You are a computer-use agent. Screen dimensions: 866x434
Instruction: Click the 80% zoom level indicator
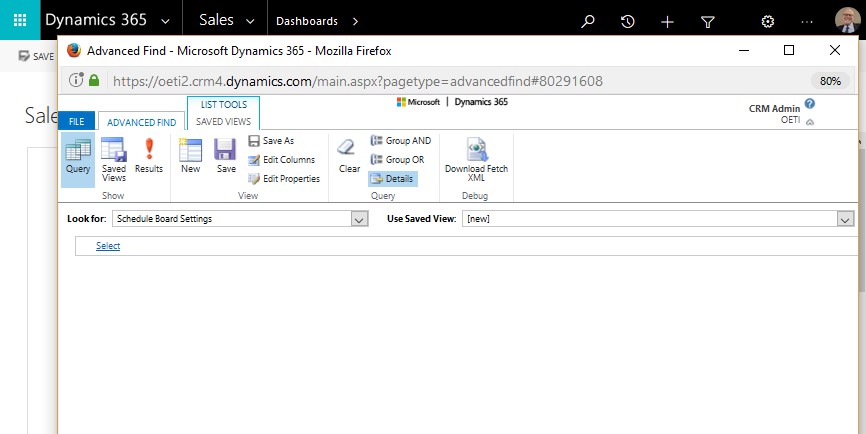(830, 81)
